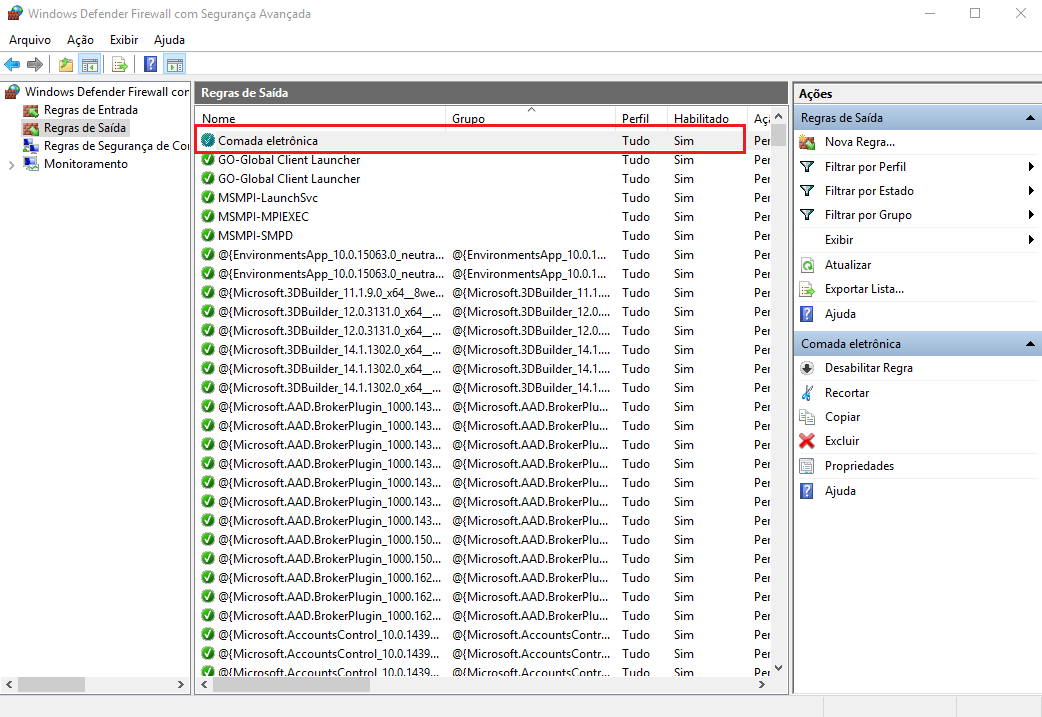Click the Atualizar refresh icon
Viewport: 1042px width, 717px height.
pos(807,265)
